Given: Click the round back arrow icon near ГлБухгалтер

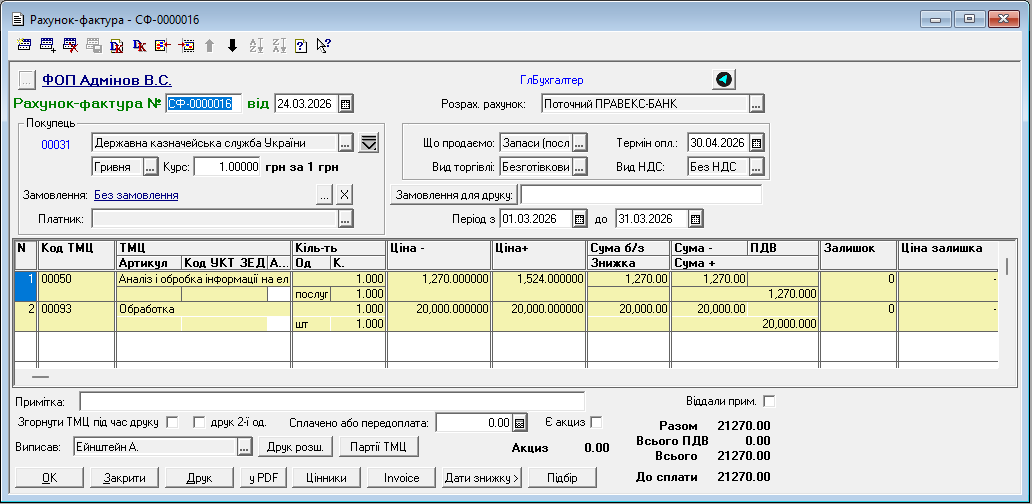Looking at the screenshot, I should (724, 80).
